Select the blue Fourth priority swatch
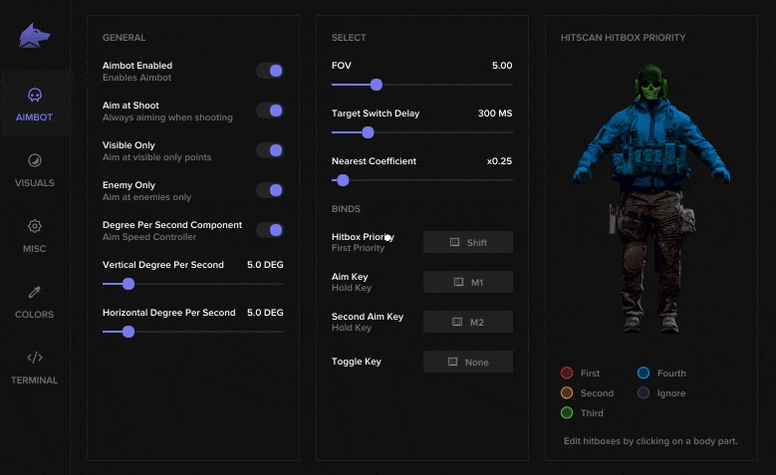The height and width of the screenshot is (475, 776). [x=643, y=373]
